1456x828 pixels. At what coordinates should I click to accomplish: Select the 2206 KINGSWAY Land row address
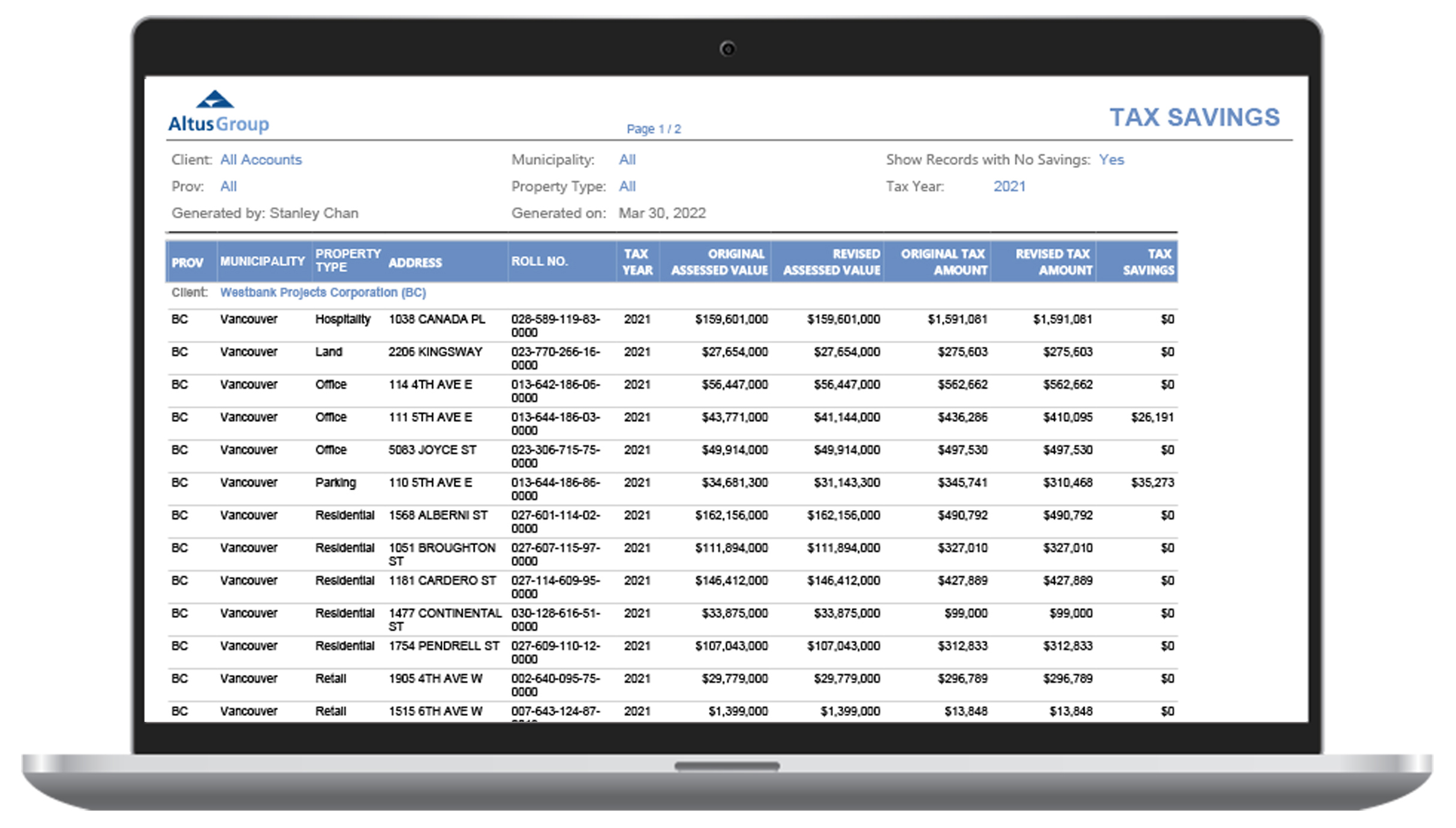pos(435,352)
